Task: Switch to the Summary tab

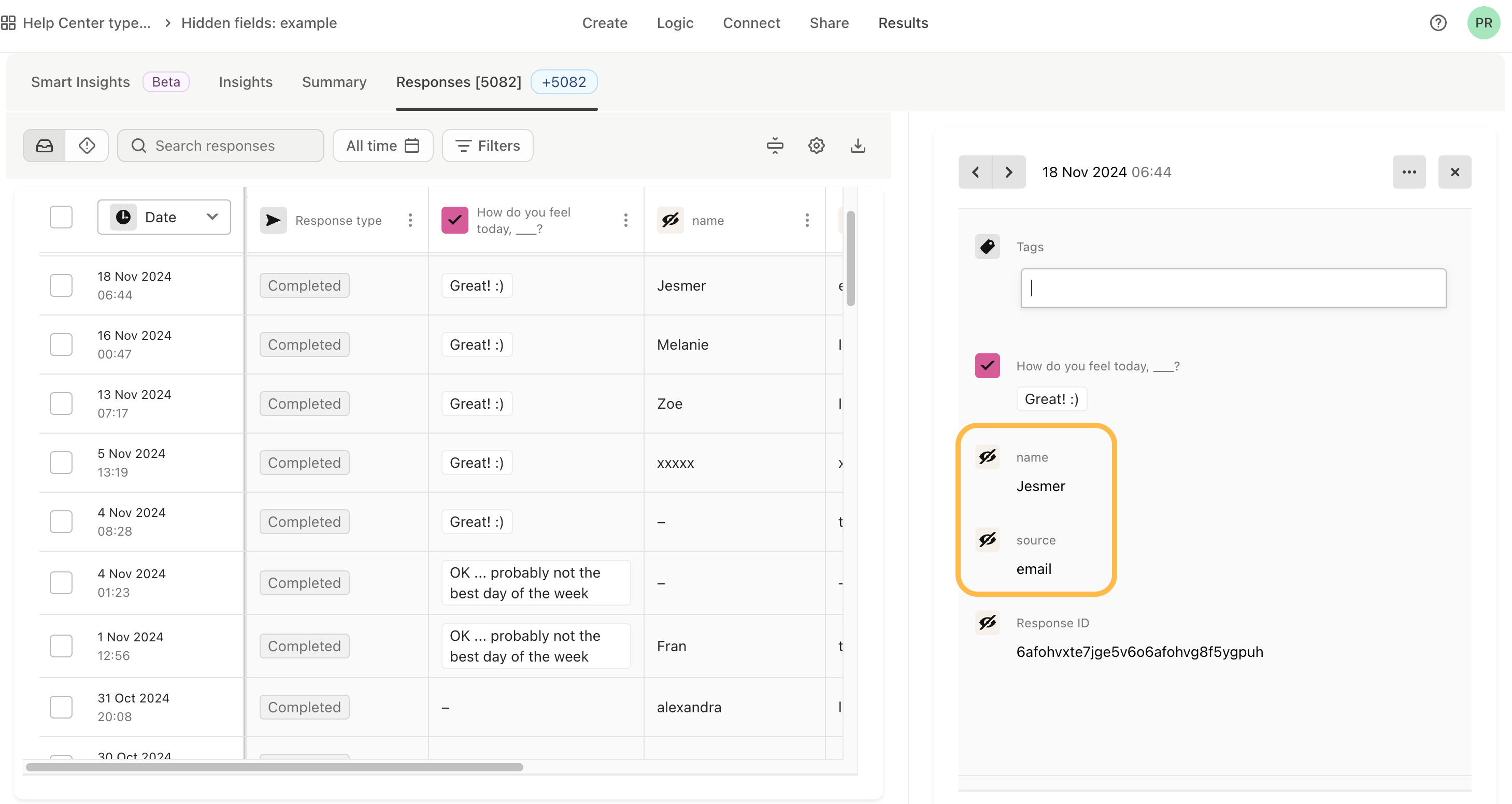Action: pyautogui.click(x=333, y=82)
